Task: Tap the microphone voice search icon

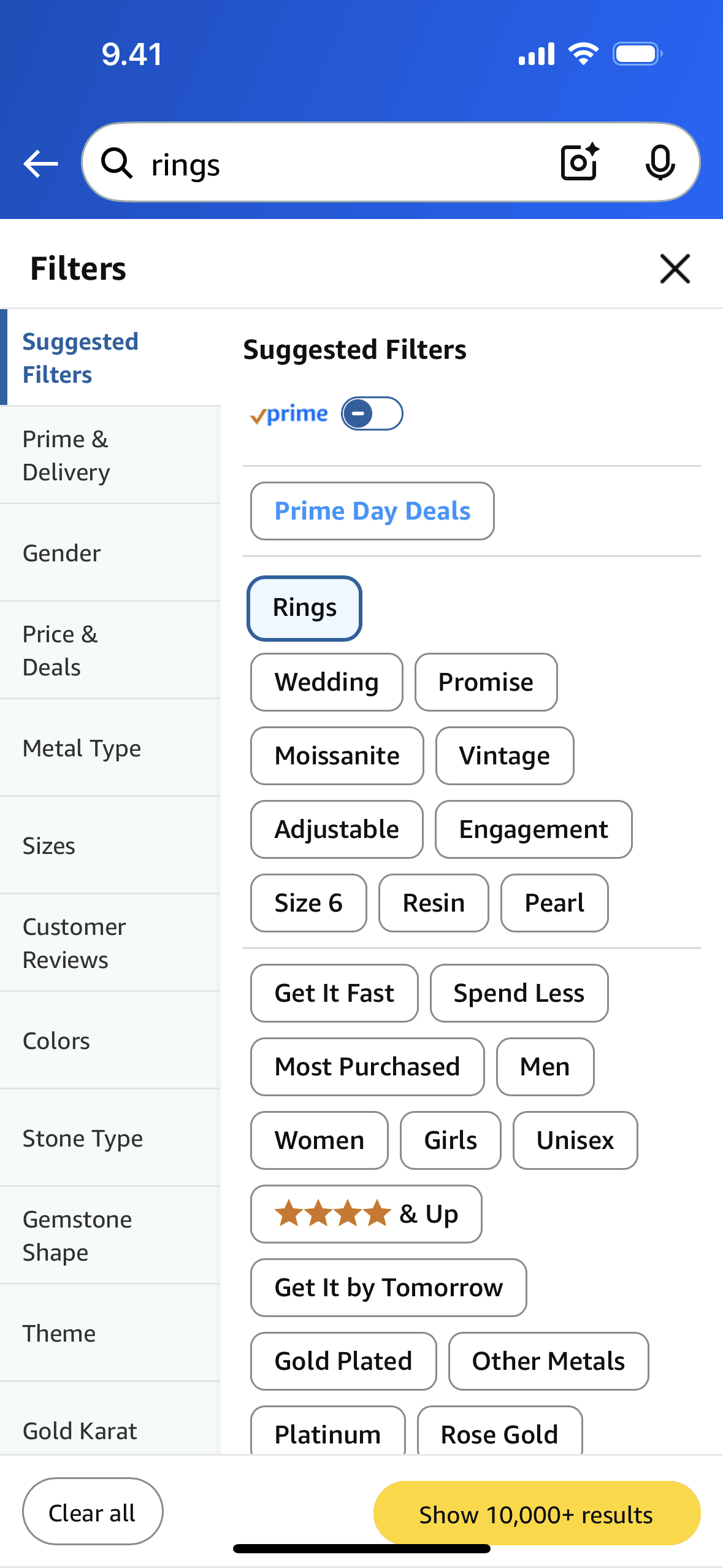Action: 660,163
